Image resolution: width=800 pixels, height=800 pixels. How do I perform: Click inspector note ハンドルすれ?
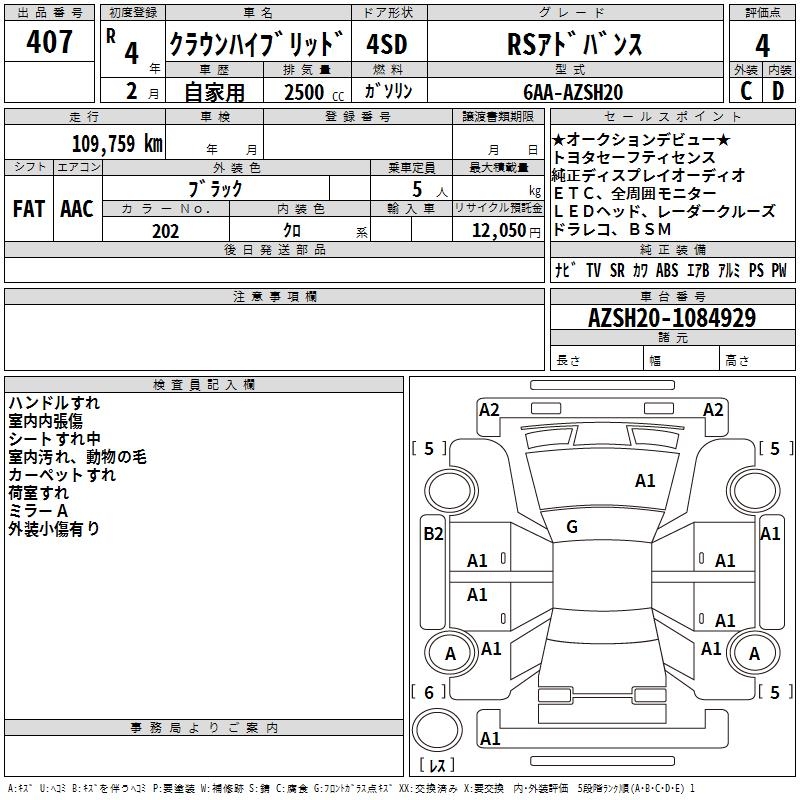point(54,403)
